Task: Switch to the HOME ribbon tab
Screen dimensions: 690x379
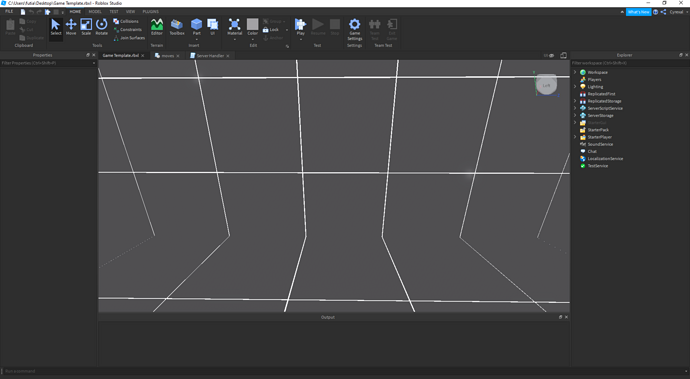Action: click(75, 11)
